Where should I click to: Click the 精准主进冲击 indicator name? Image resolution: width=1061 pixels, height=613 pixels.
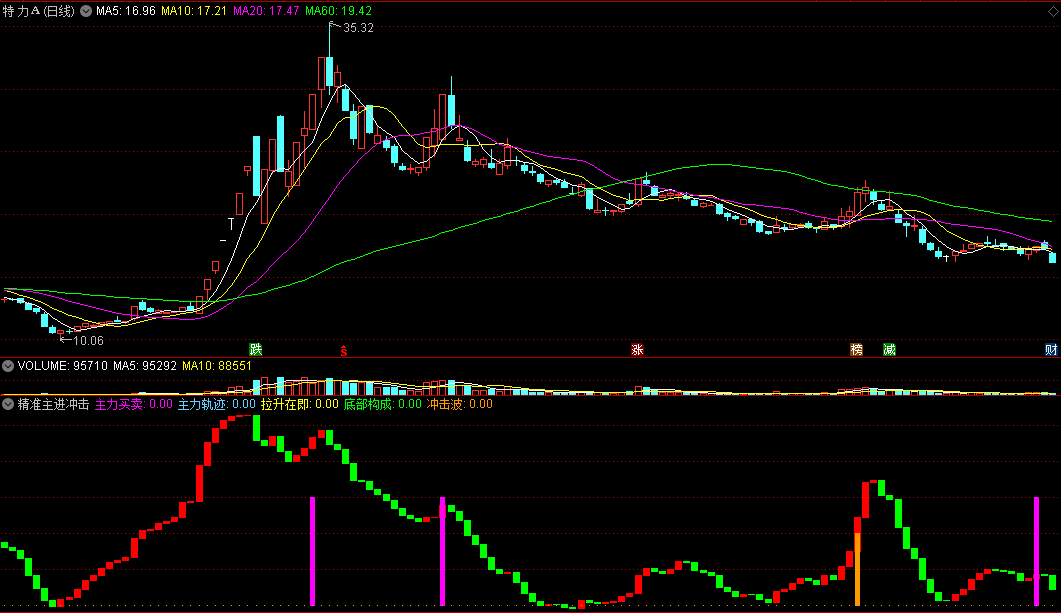click(x=53, y=404)
